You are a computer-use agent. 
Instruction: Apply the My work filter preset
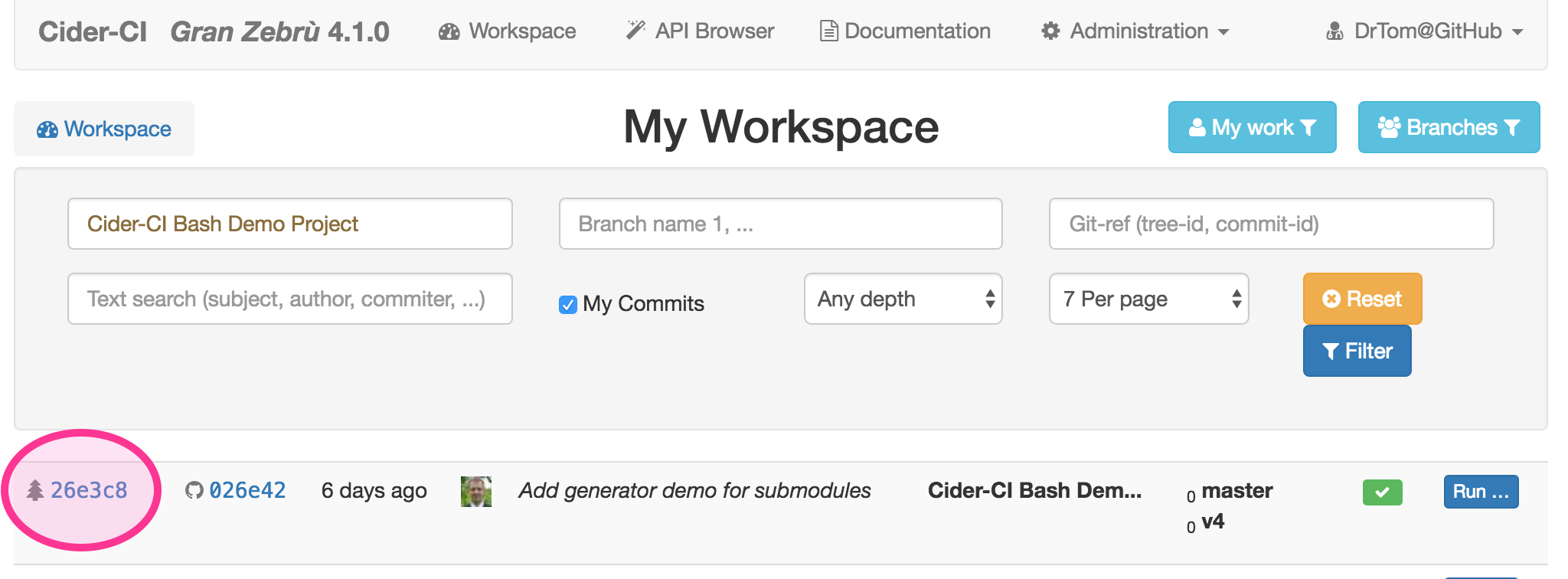coord(1253,127)
